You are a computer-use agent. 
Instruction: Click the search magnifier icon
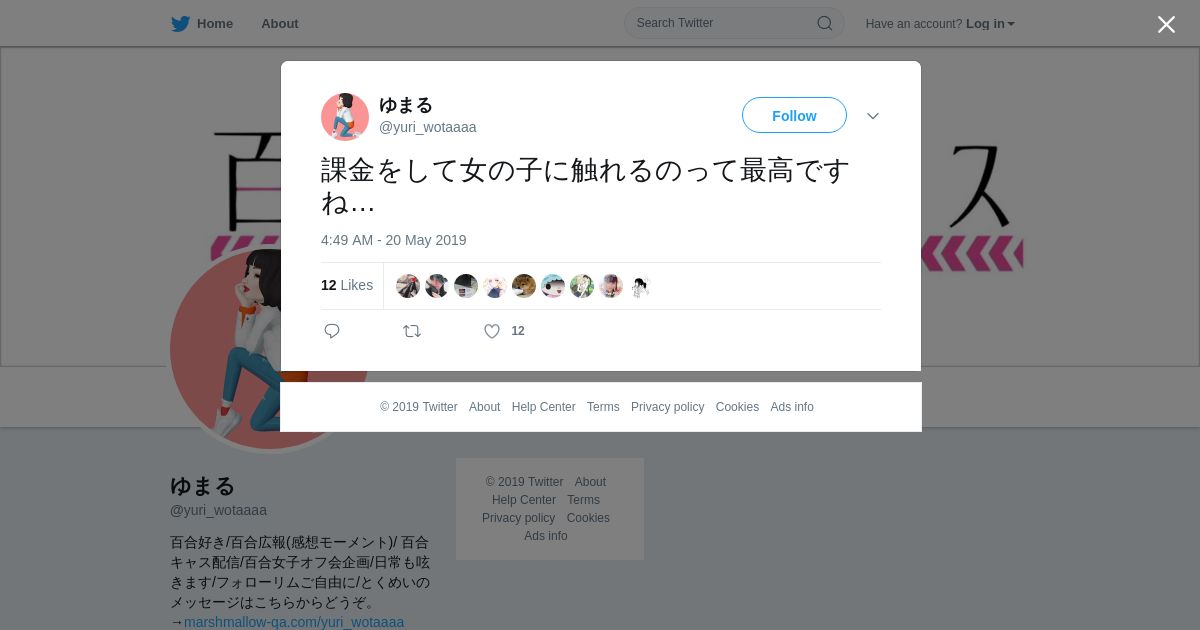click(x=825, y=23)
